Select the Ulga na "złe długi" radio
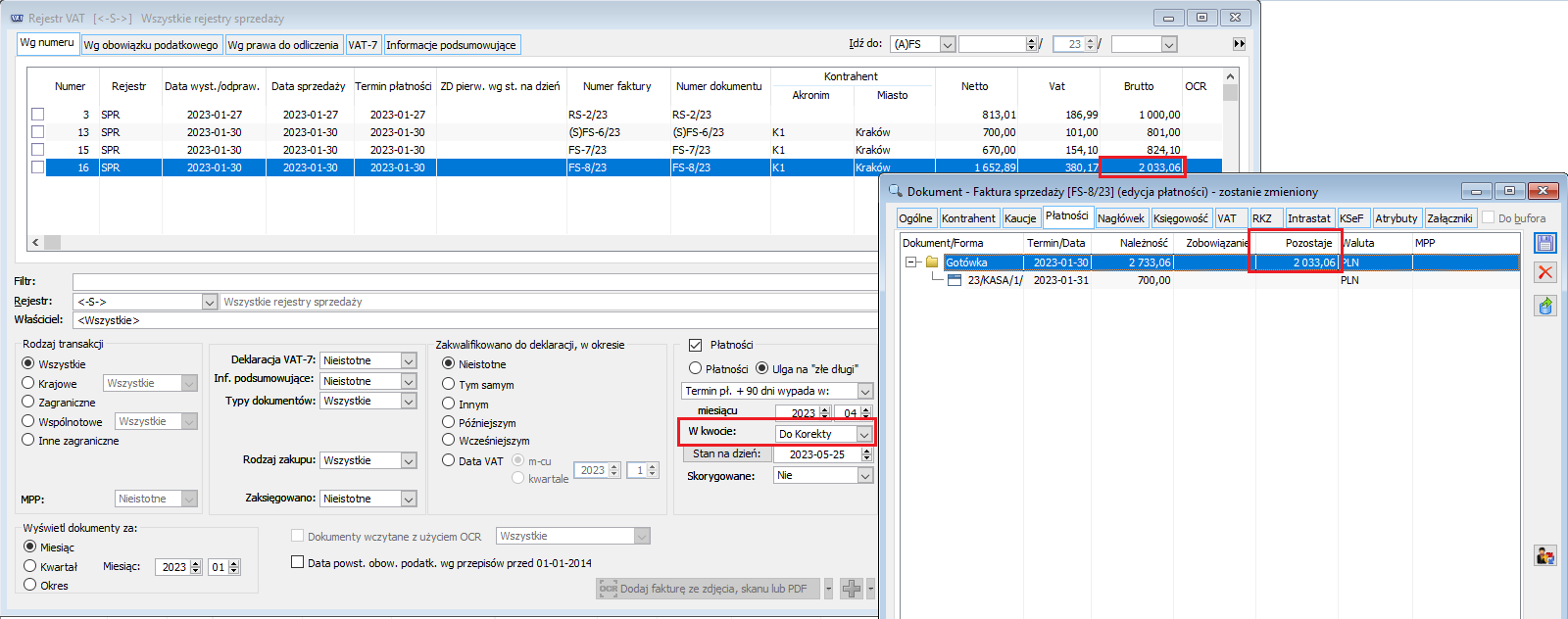Screen dimensions: 1568x619 pyautogui.click(x=761, y=368)
